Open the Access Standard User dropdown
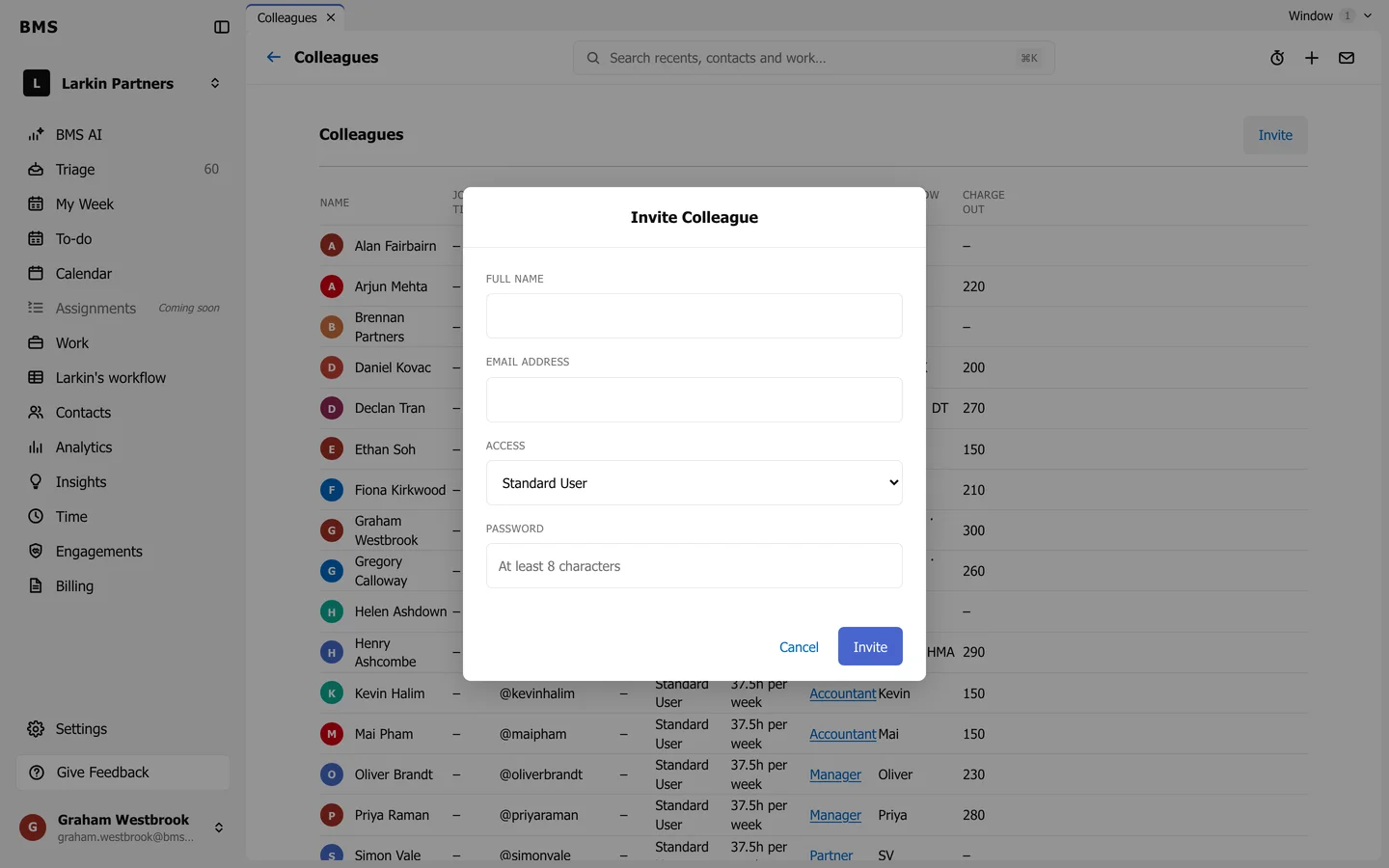Viewport: 1389px width, 868px height. (694, 483)
